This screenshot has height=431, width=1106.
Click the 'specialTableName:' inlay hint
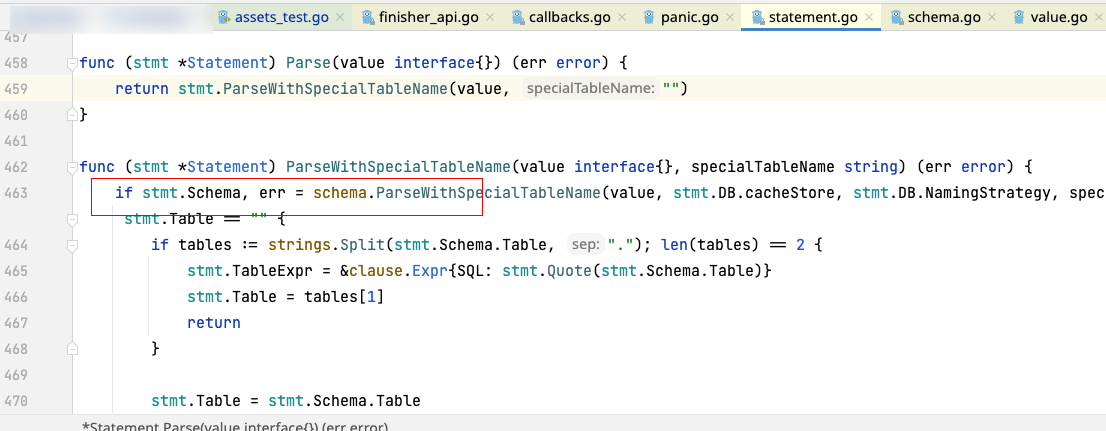[x=590, y=89]
